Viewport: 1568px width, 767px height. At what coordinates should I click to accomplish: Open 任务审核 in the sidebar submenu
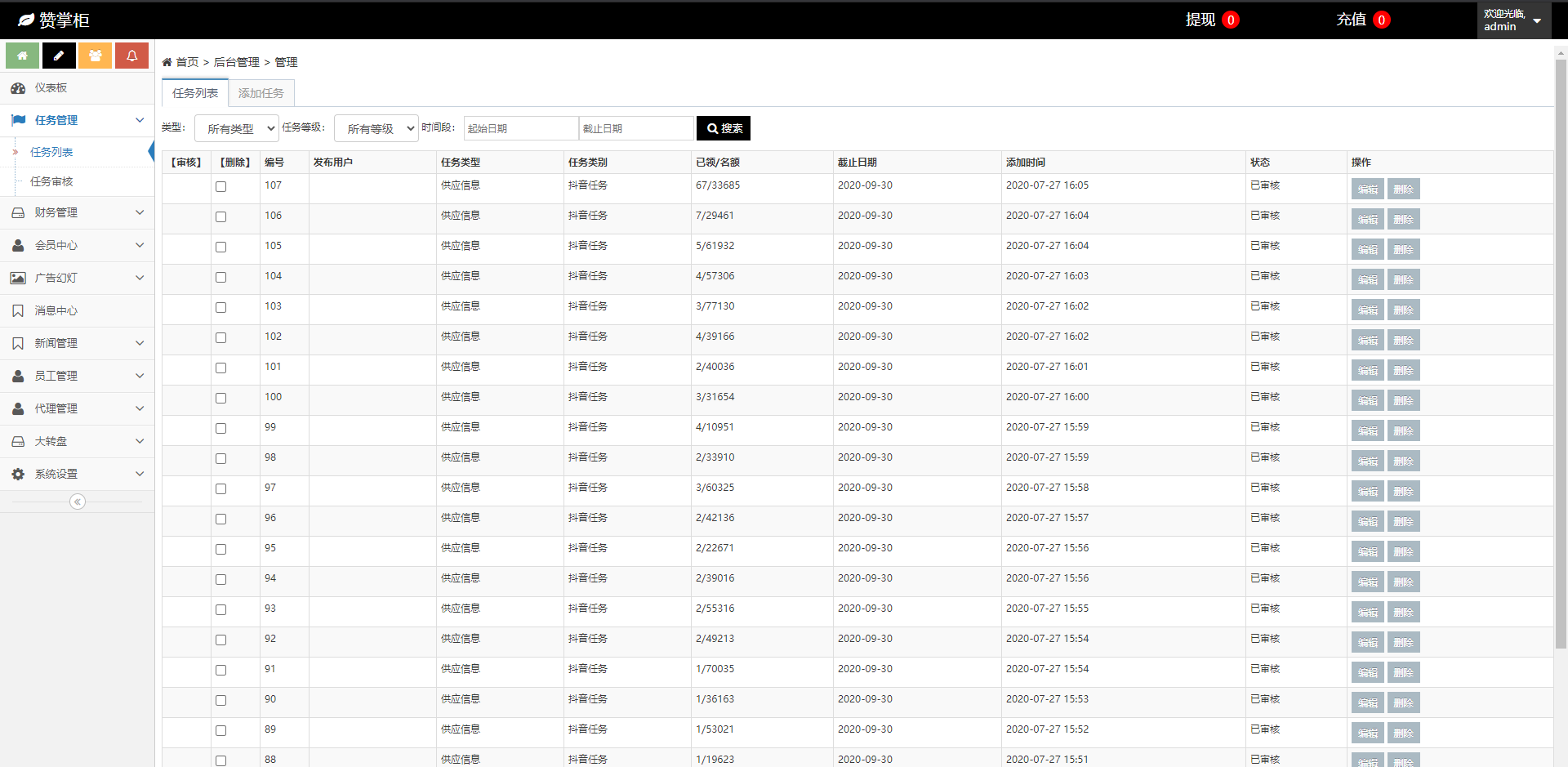tap(51, 181)
